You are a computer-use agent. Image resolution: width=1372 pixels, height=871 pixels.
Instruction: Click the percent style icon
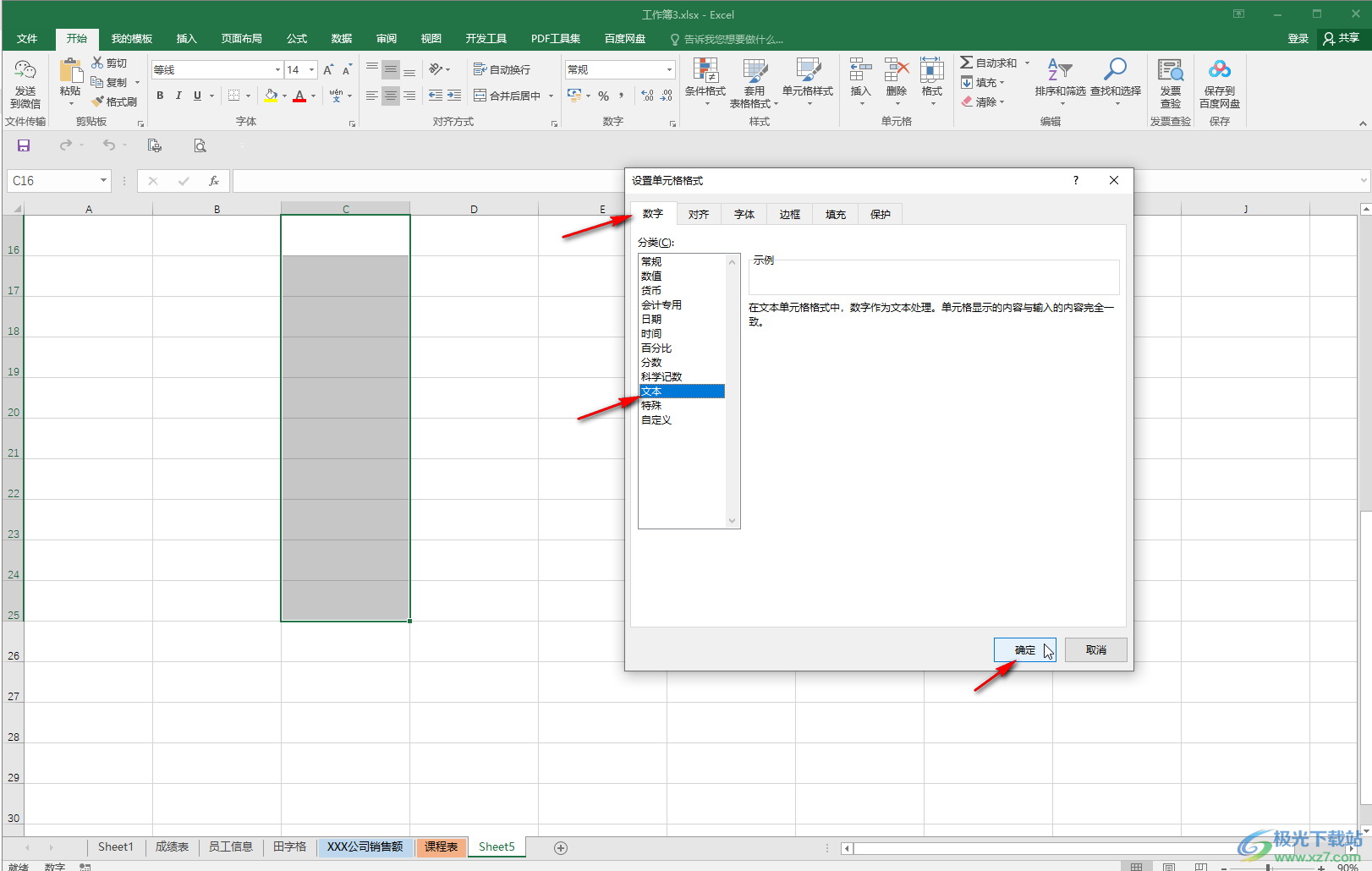pos(603,96)
